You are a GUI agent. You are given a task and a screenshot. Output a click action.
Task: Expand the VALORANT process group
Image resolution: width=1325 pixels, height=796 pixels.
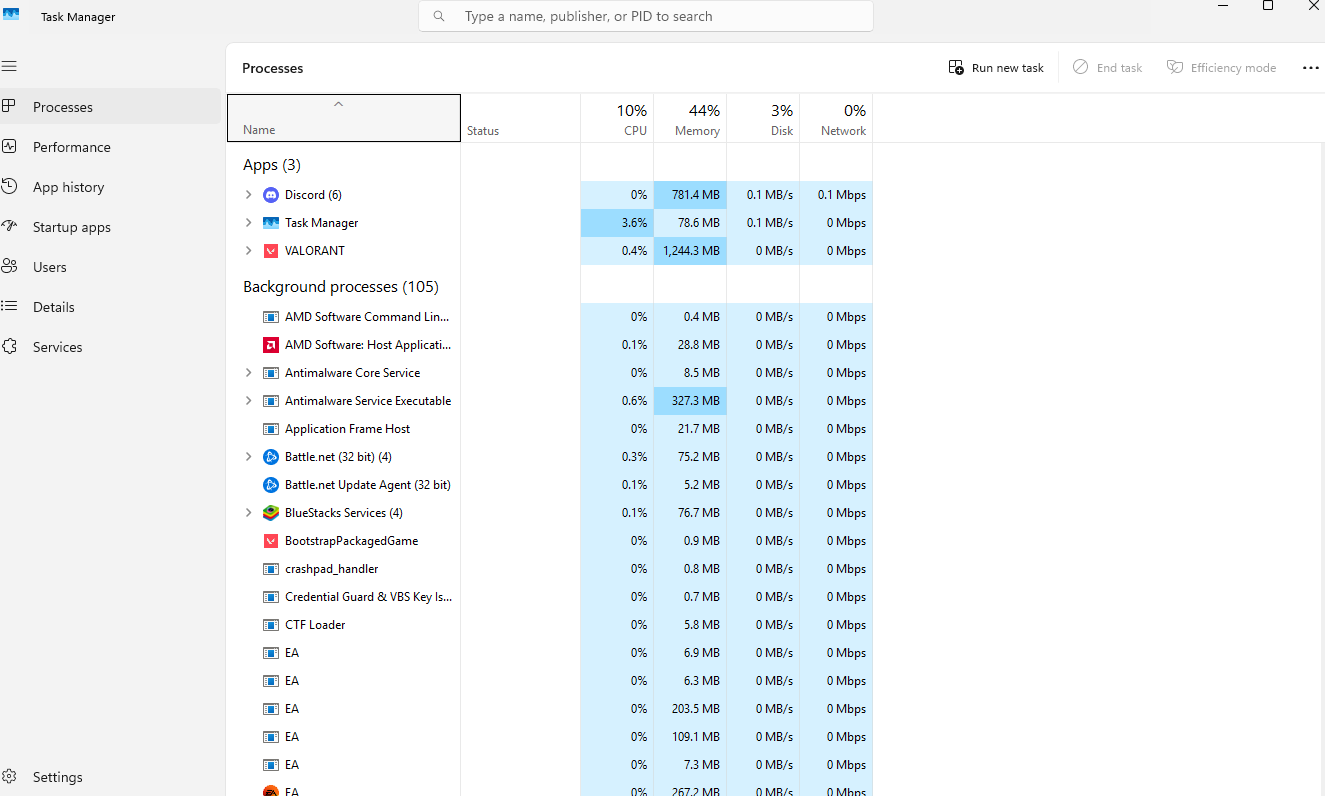(249, 251)
